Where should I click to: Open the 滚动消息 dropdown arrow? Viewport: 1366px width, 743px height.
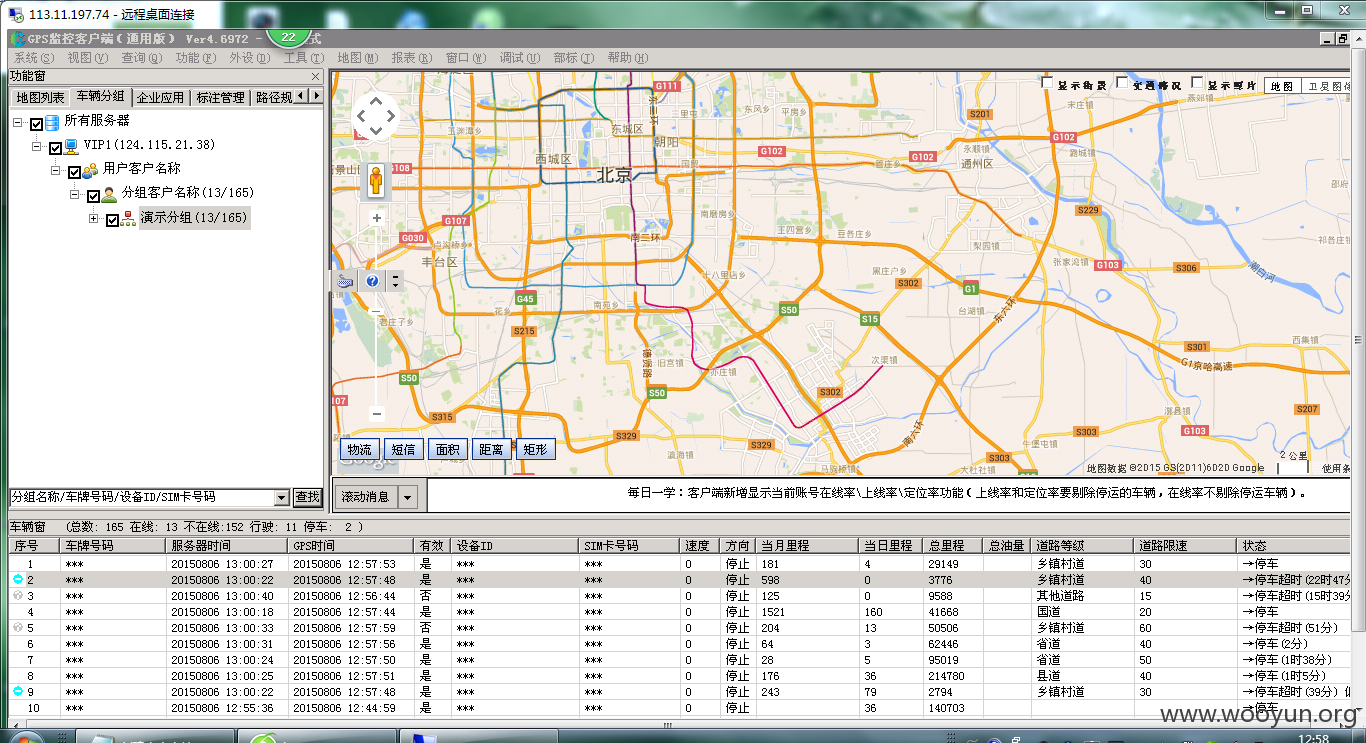(409, 496)
